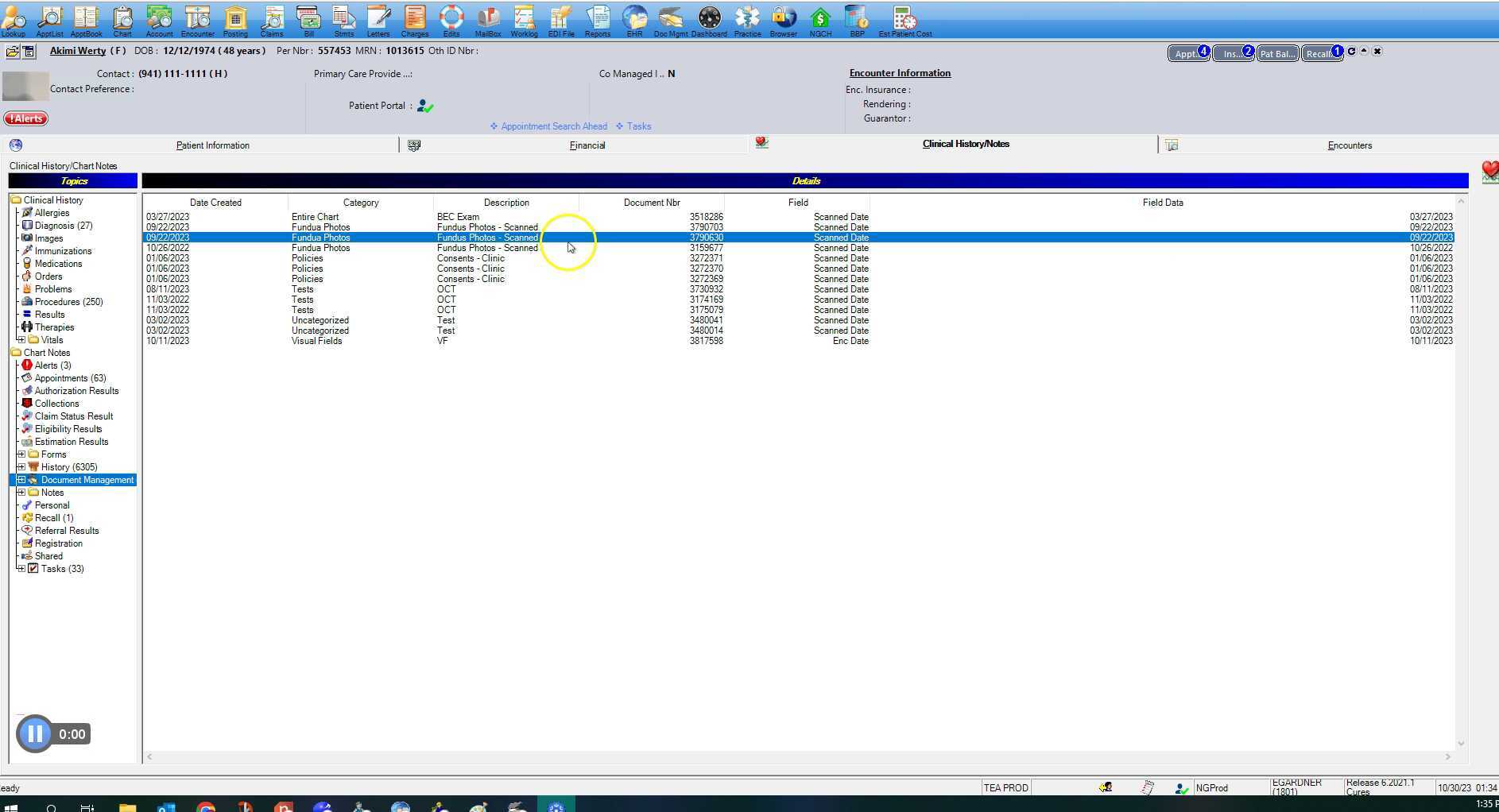Select the Worklog icon
1499x812 pixels.
[524, 20]
